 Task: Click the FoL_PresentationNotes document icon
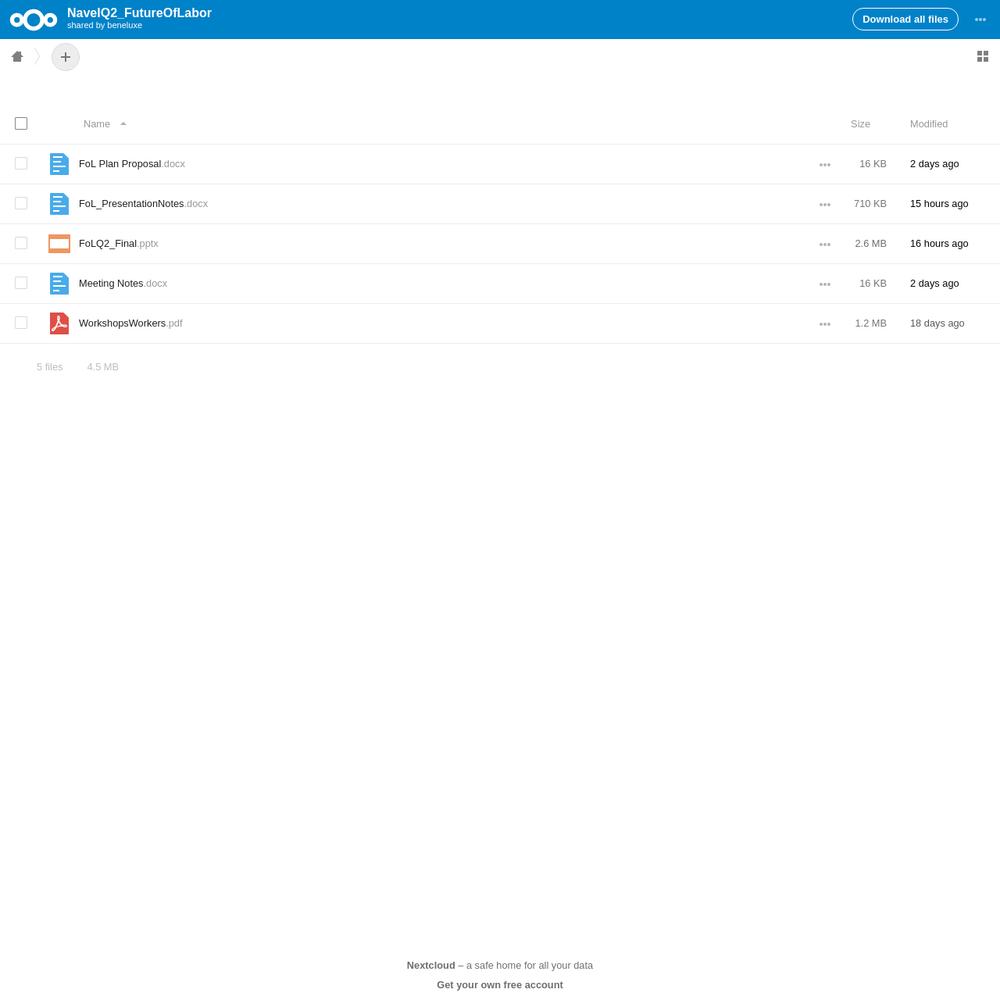click(x=59, y=203)
